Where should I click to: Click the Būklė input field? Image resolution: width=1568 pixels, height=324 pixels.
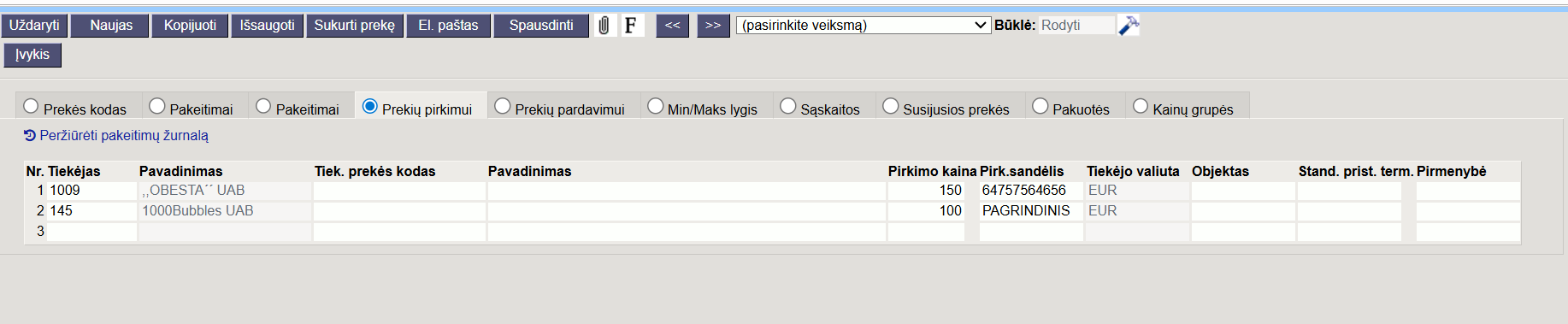click(x=1076, y=25)
